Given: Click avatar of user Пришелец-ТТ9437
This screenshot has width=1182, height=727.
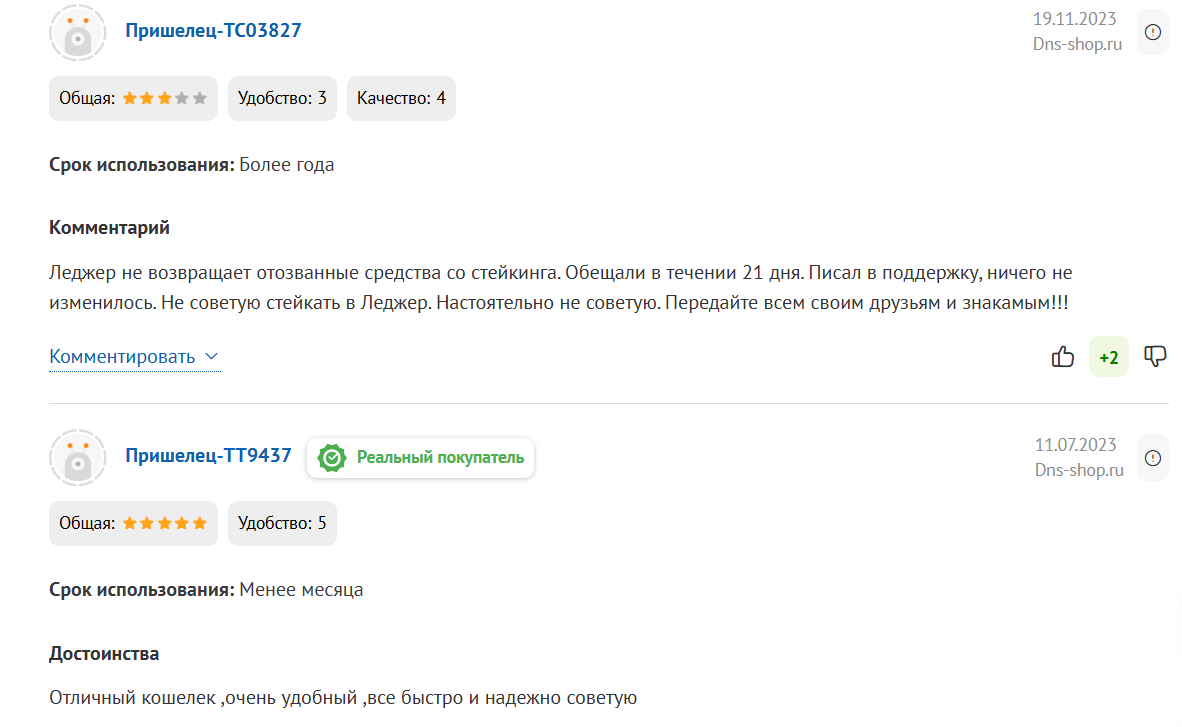Looking at the screenshot, I should (x=78, y=458).
